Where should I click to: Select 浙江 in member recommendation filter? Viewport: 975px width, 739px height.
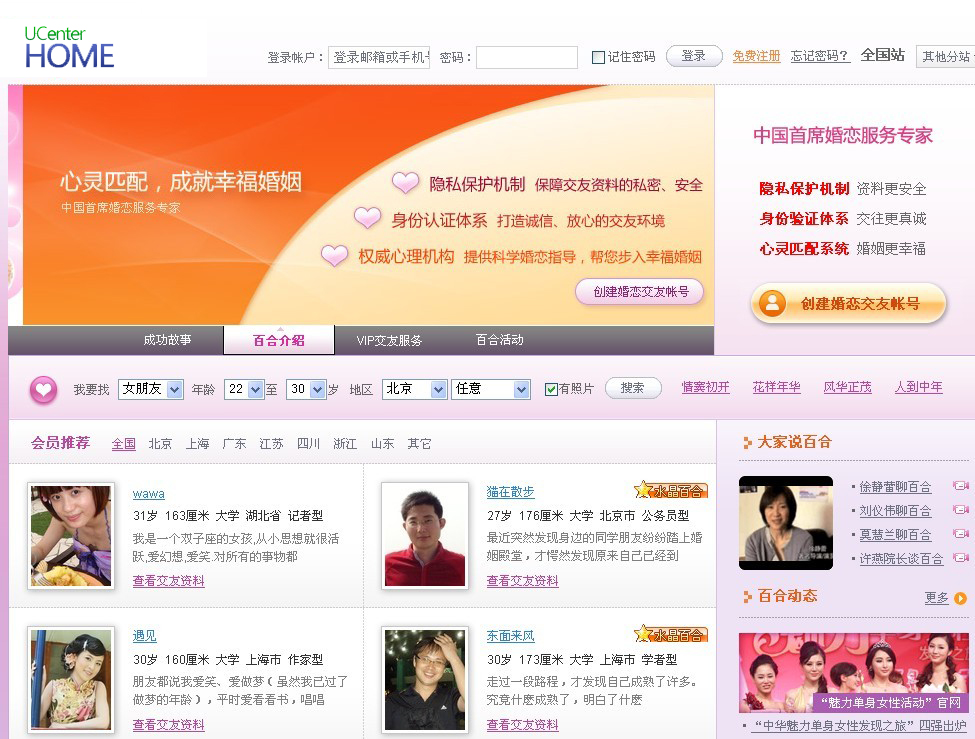(345, 444)
